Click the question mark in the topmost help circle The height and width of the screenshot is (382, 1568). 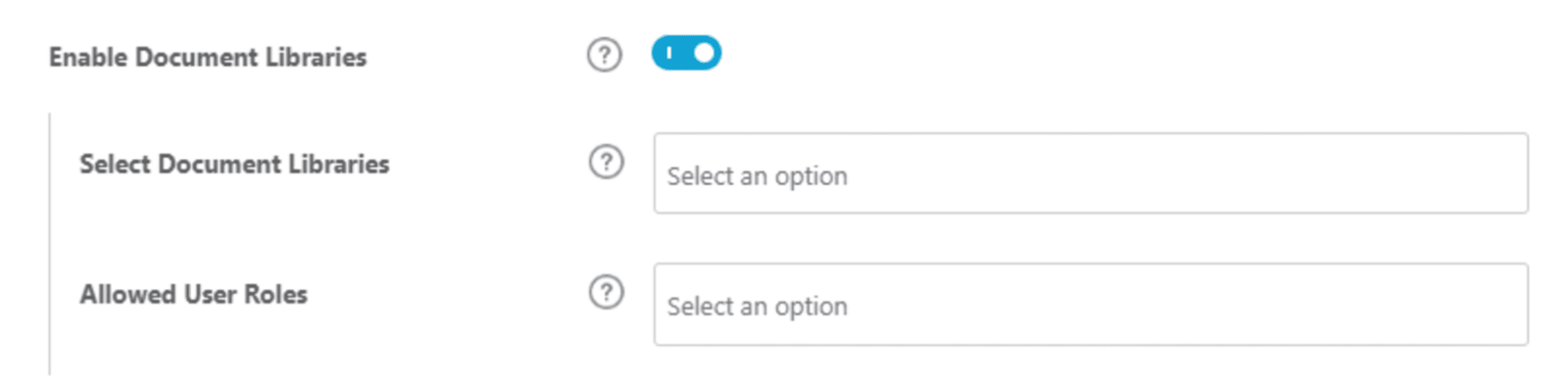click(x=605, y=55)
